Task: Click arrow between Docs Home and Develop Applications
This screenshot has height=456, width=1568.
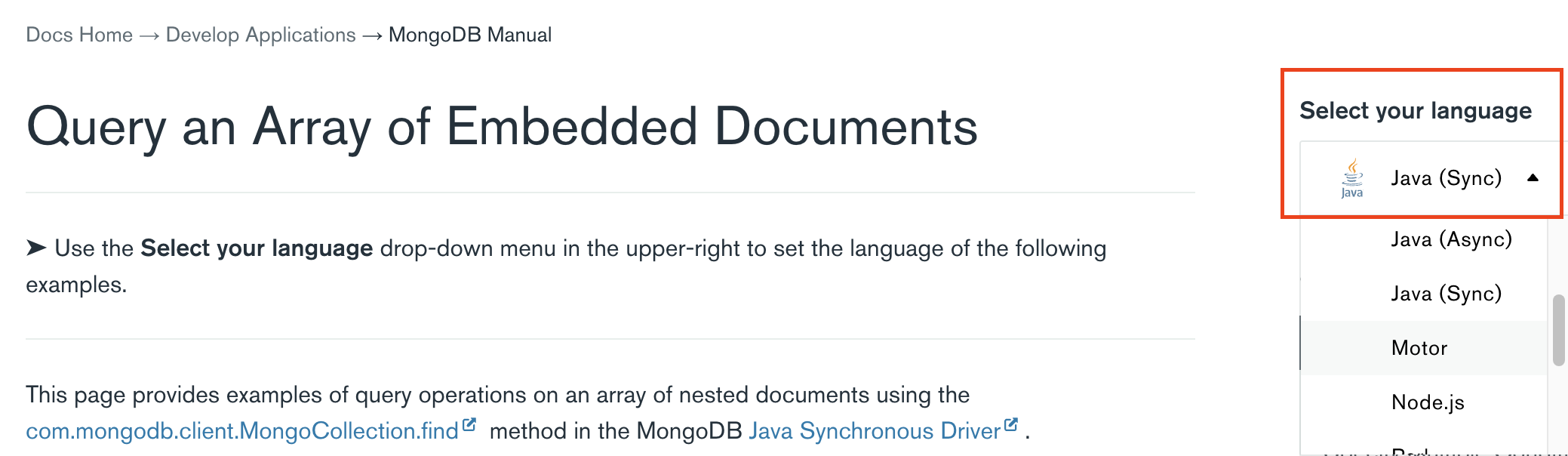Action: point(149,35)
